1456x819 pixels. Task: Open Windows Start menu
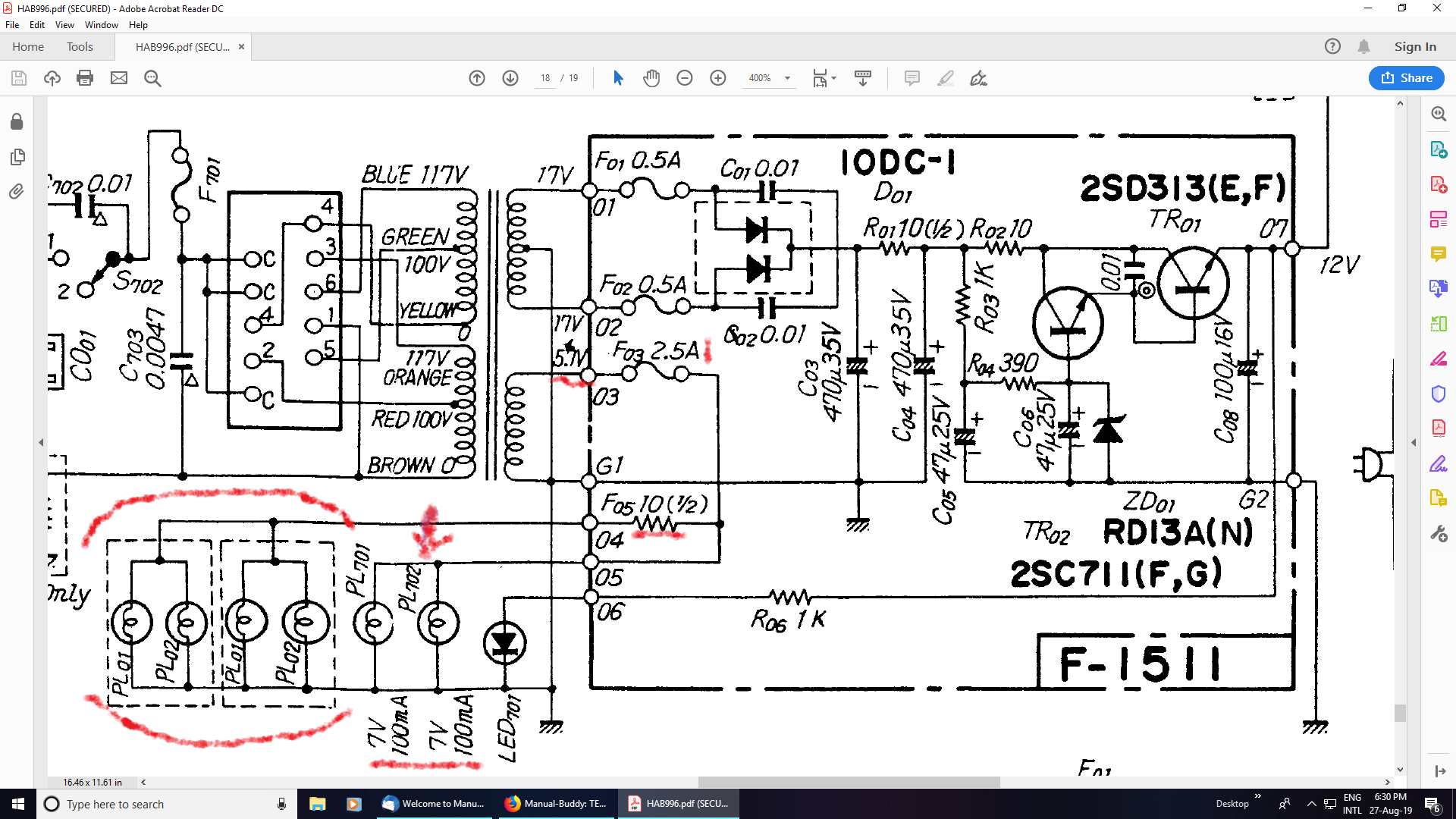pyautogui.click(x=18, y=804)
